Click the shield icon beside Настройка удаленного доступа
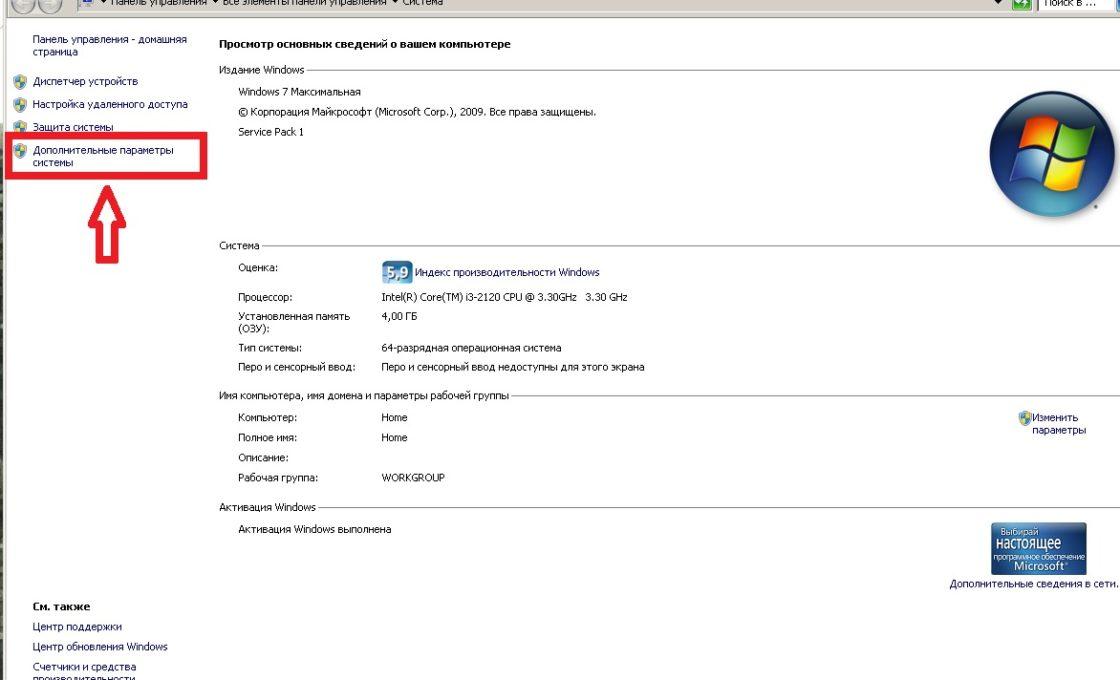The height and width of the screenshot is (680, 1120). click(x=20, y=104)
